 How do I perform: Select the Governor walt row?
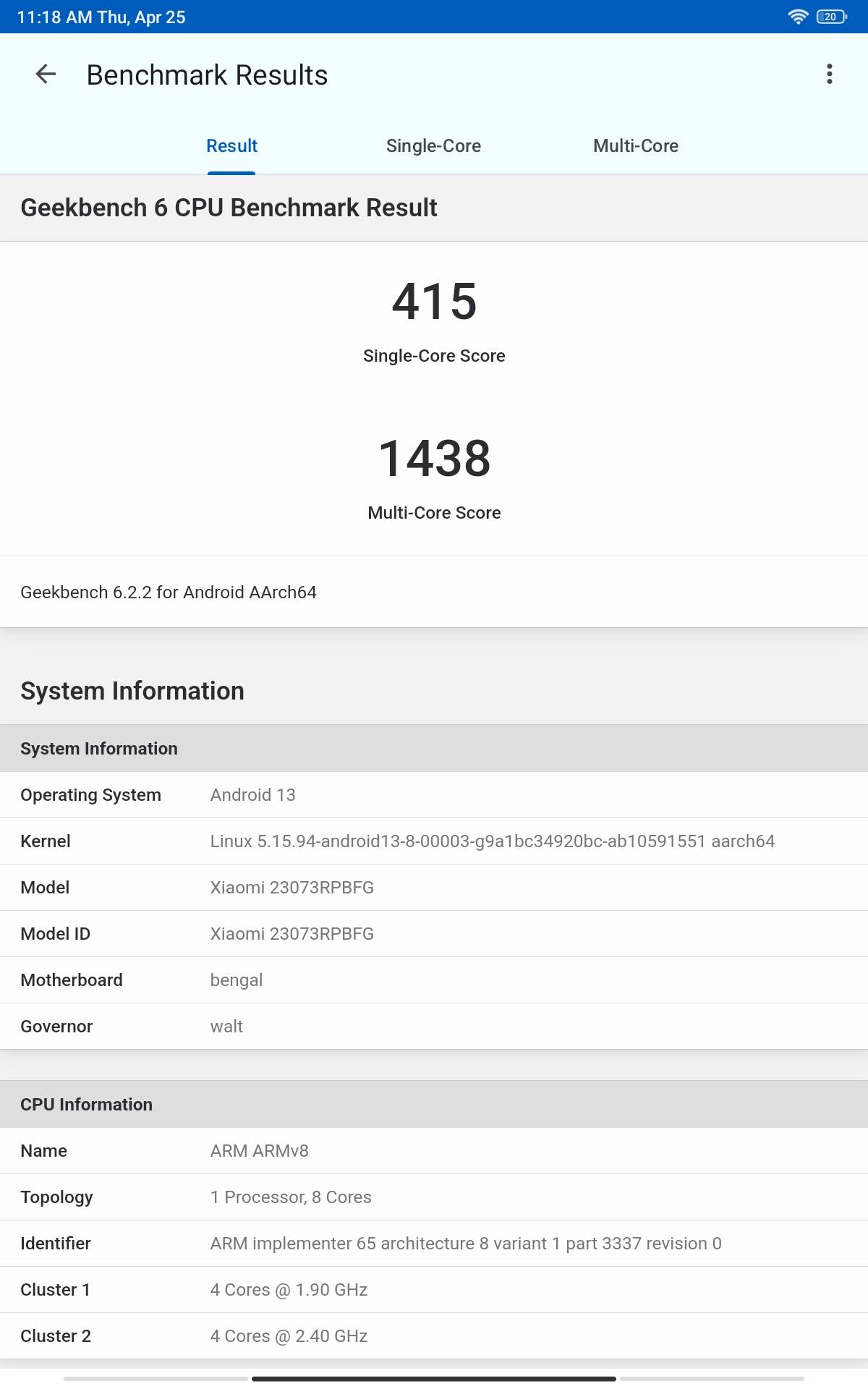pos(434,1027)
